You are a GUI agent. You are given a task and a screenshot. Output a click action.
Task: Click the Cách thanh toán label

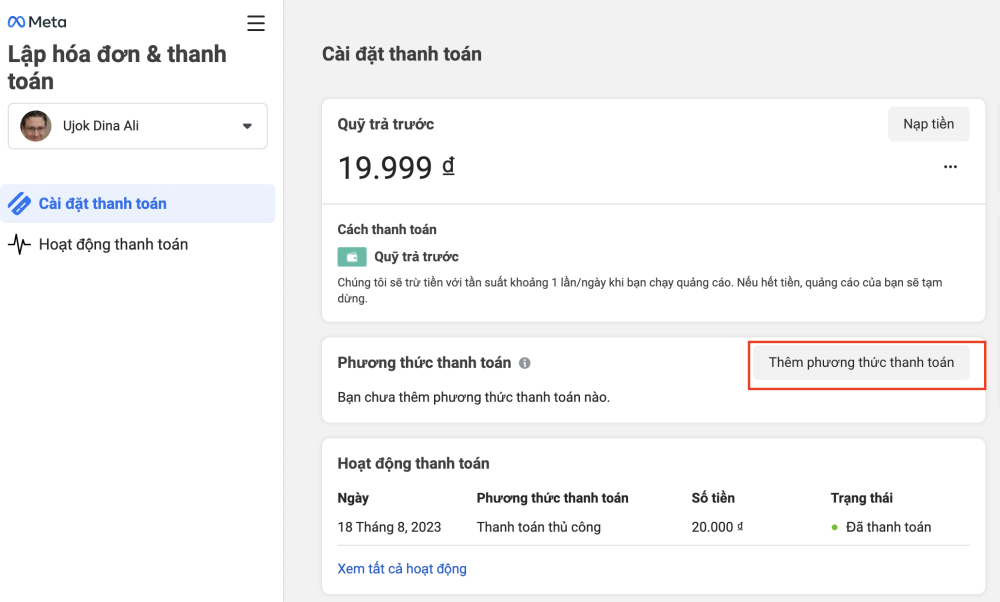tap(387, 230)
